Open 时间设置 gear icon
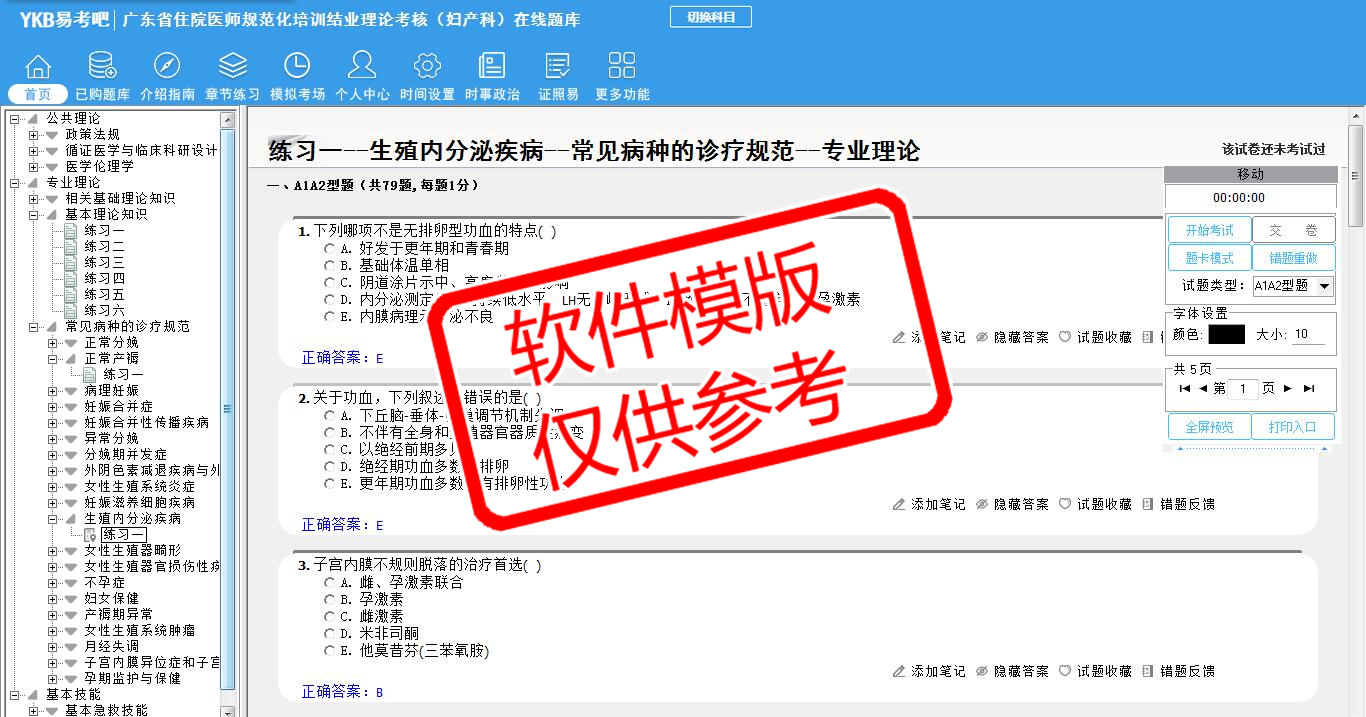This screenshot has height=717, width=1366. tap(427, 67)
